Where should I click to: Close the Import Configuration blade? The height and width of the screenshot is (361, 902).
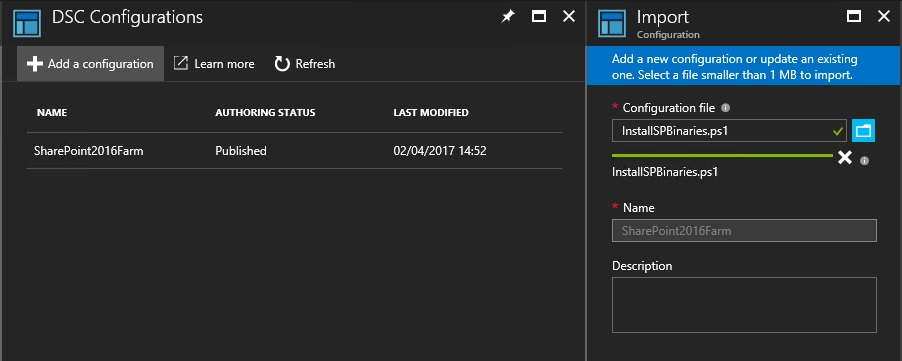click(884, 17)
